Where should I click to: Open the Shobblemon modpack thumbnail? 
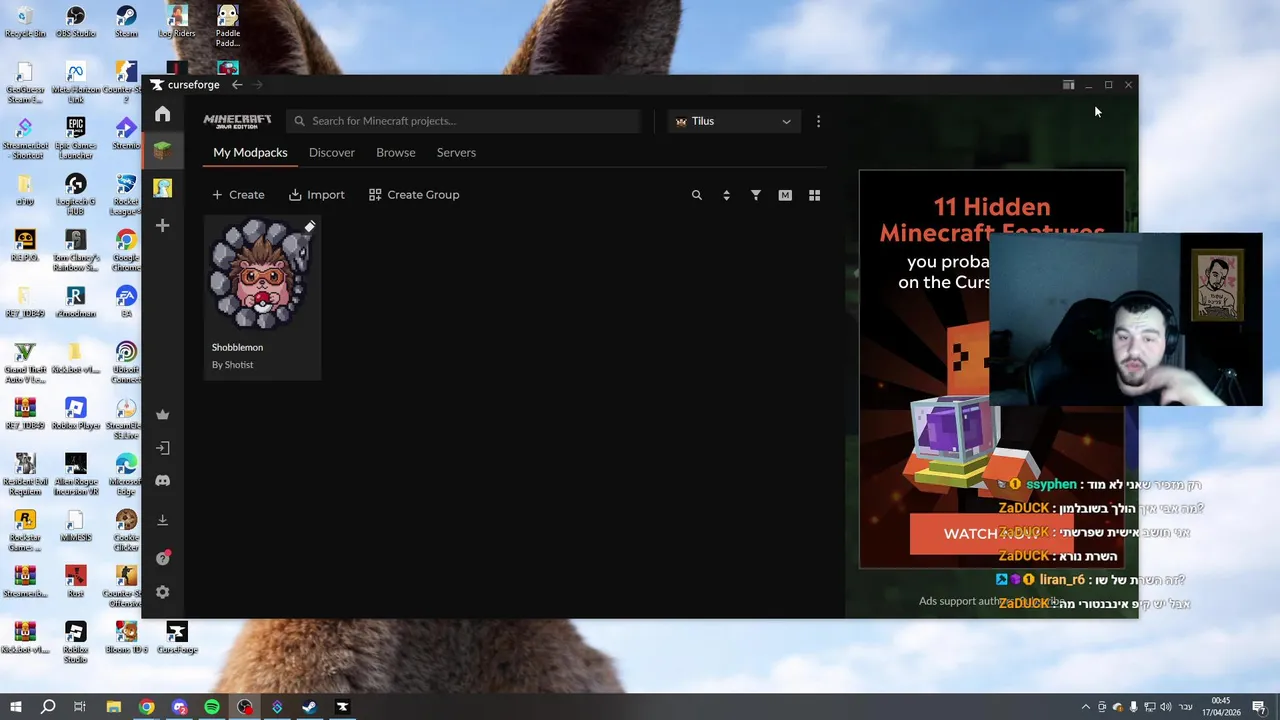pyautogui.click(x=262, y=274)
